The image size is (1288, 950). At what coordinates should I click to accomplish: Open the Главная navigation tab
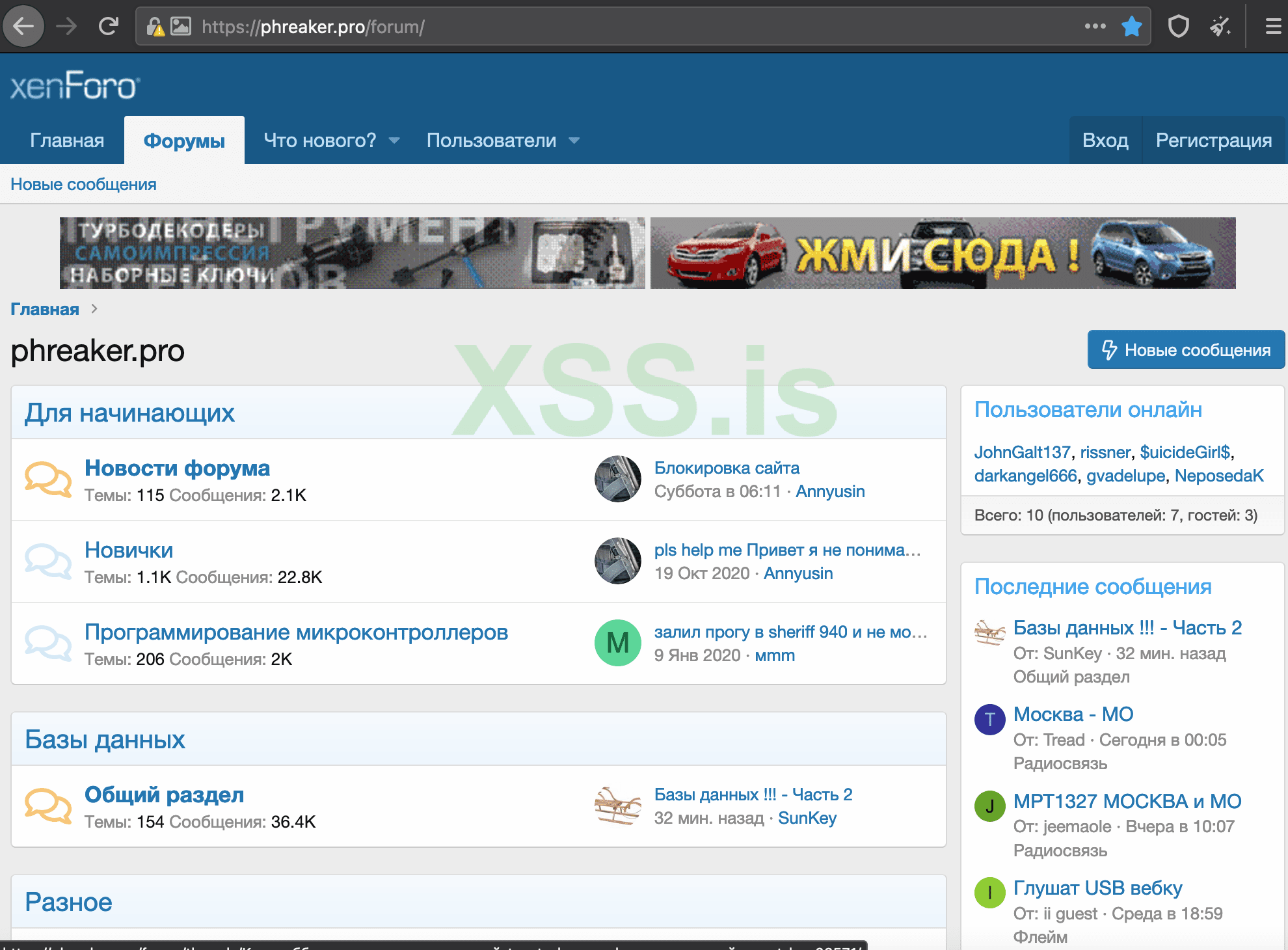pyautogui.click(x=67, y=141)
